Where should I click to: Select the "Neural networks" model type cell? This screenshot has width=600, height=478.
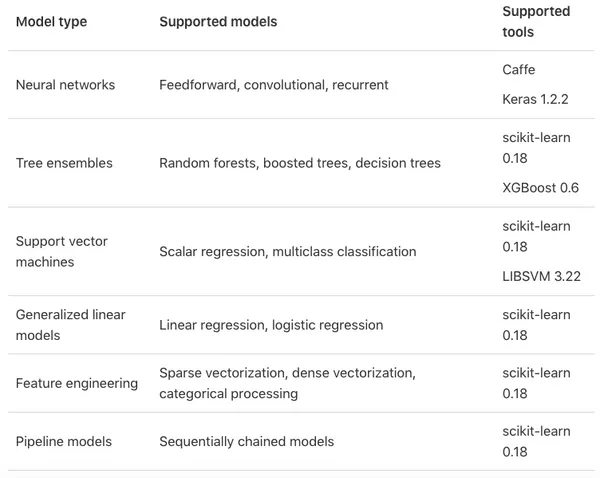pyautogui.click(x=65, y=85)
